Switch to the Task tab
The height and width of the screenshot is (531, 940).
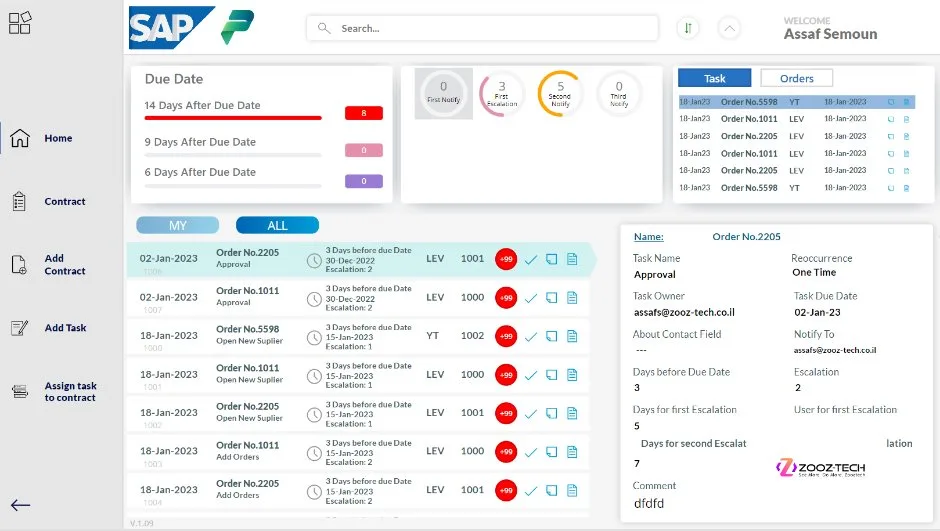[x=714, y=78]
